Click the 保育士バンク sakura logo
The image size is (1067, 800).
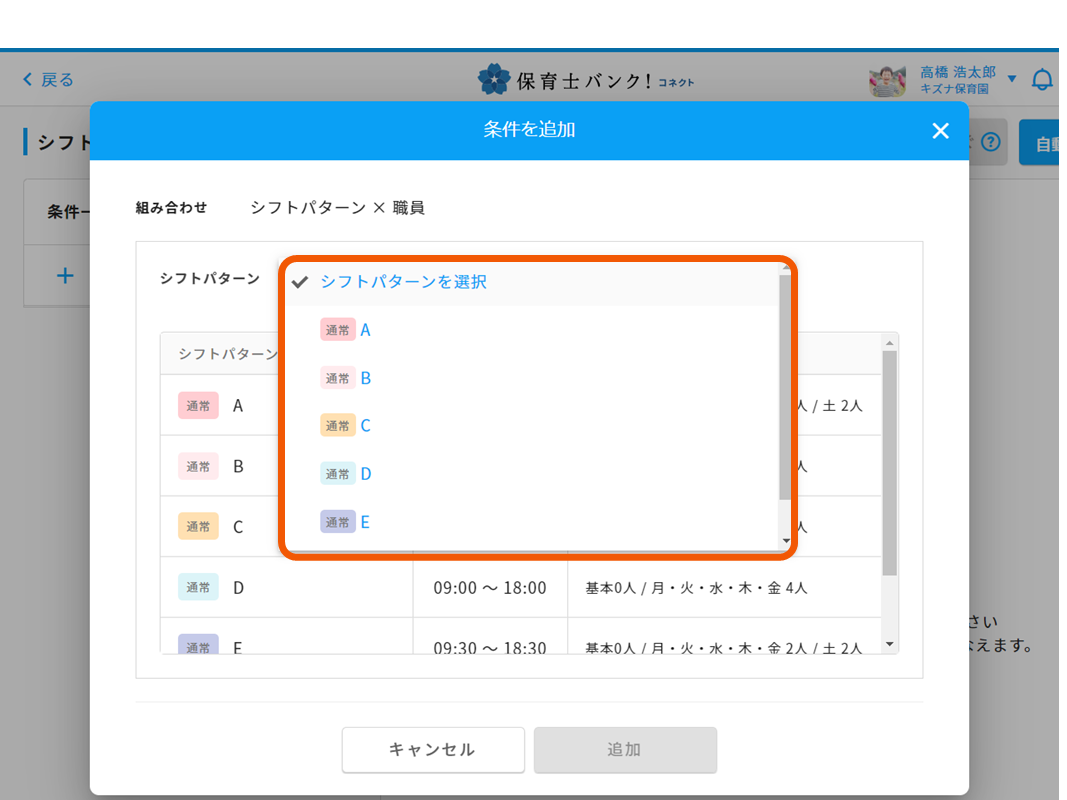click(x=493, y=79)
